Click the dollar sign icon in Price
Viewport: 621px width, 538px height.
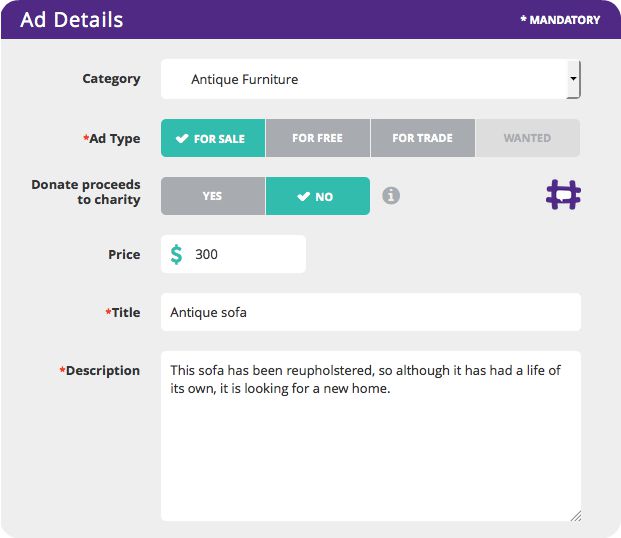(x=177, y=254)
